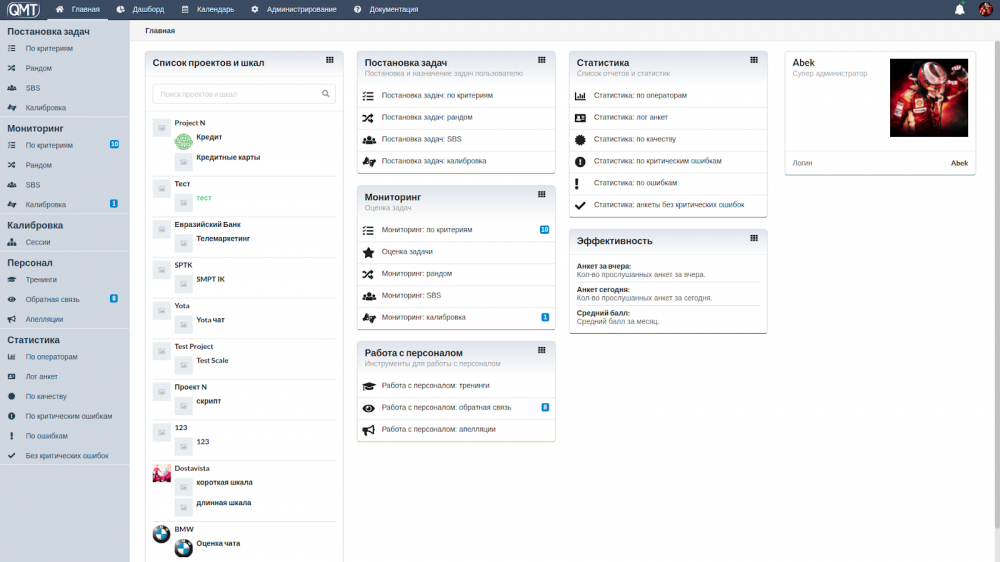Expand grid menu of Постановка задач panel
This screenshot has height=562, width=1000.
tap(542, 60)
